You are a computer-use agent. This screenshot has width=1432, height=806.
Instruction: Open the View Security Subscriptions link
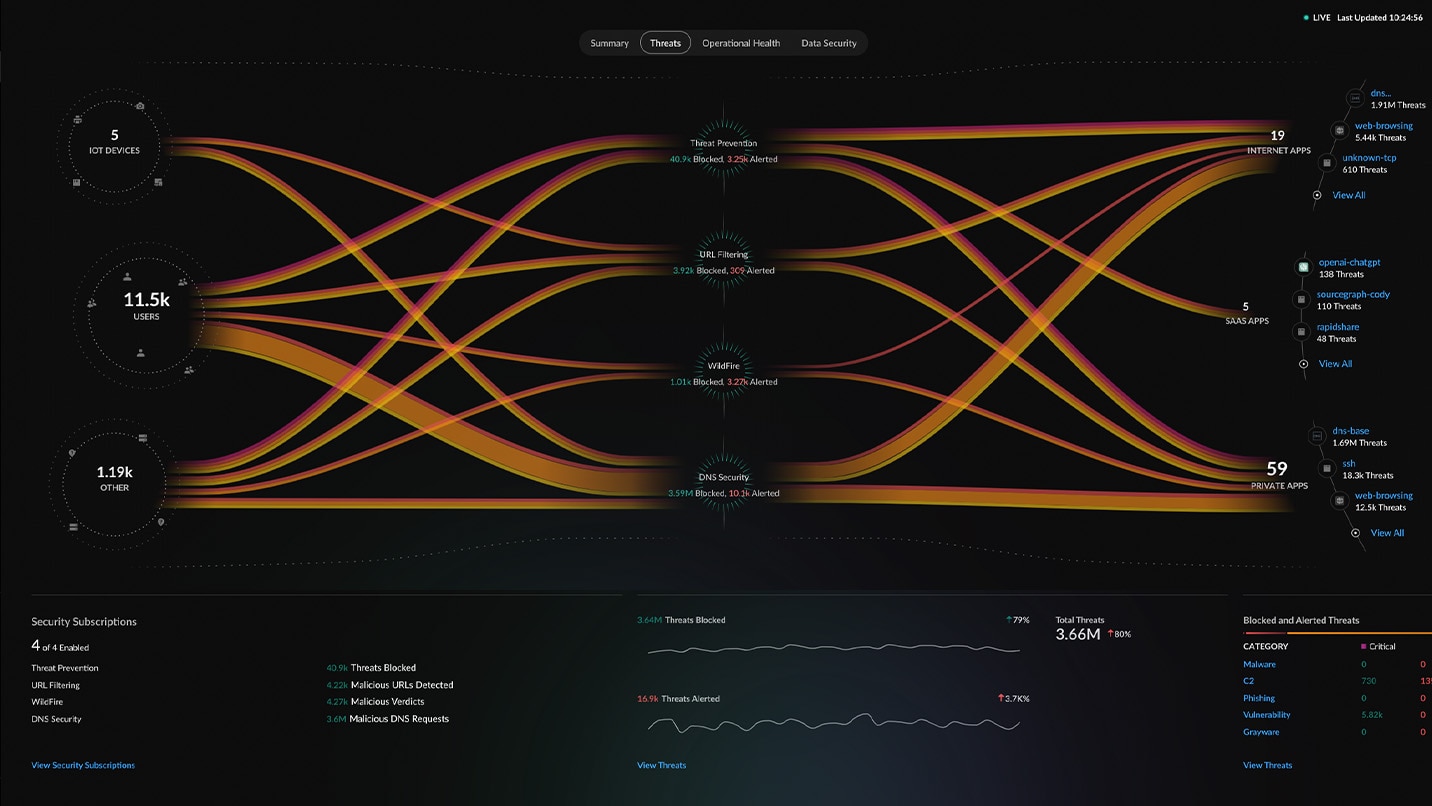[x=83, y=765]
